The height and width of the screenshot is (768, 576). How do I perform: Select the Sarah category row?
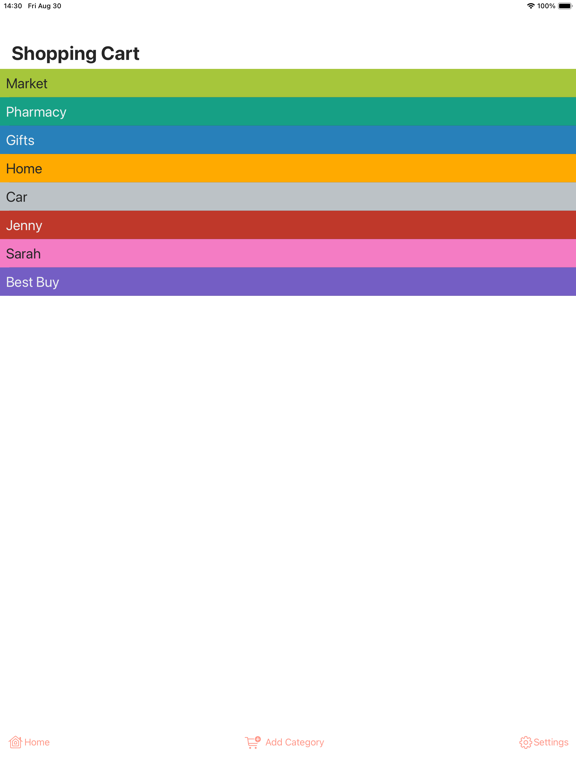[288, 254]
